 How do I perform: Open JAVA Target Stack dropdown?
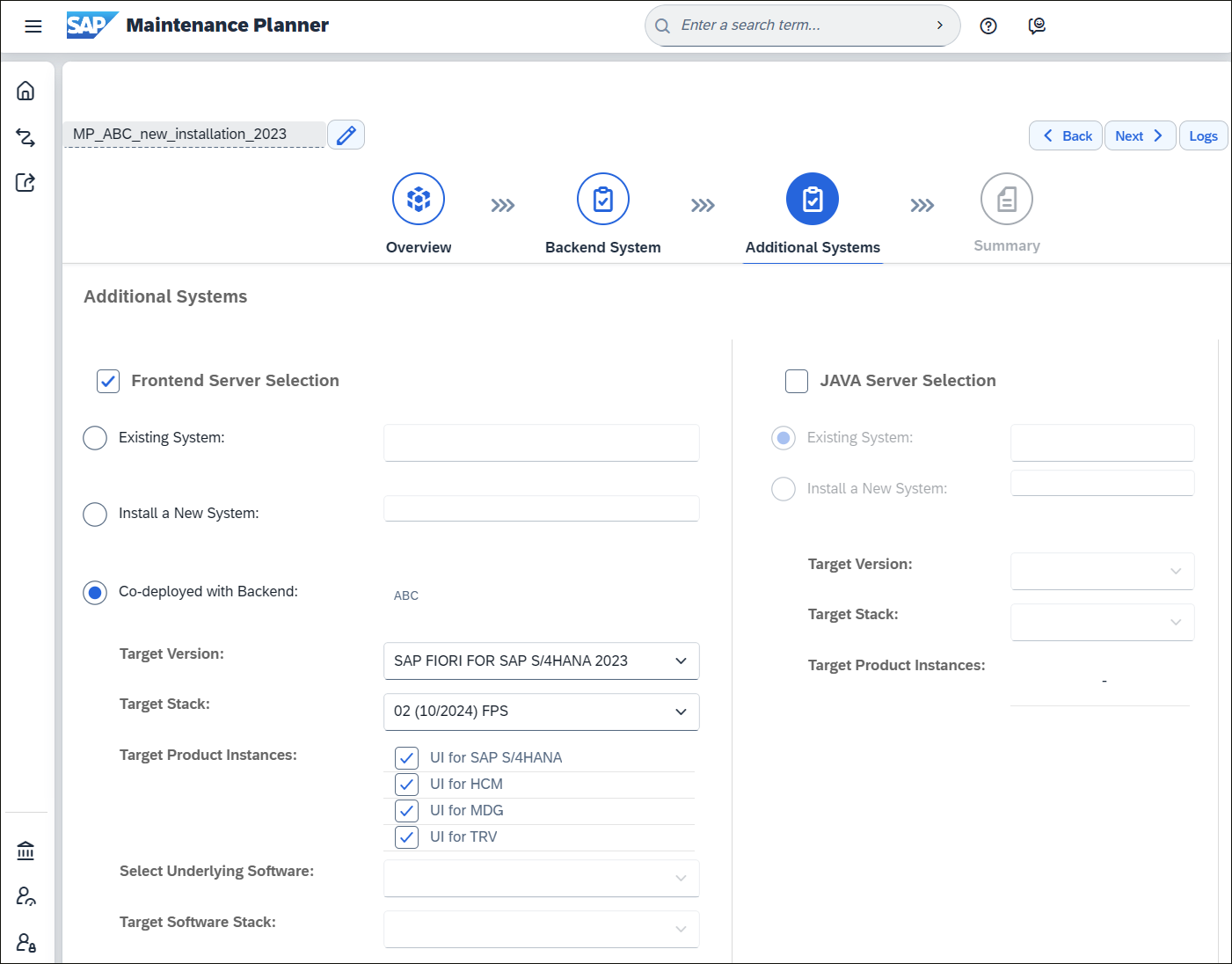pyautogui.click(x=1103, y=622)
